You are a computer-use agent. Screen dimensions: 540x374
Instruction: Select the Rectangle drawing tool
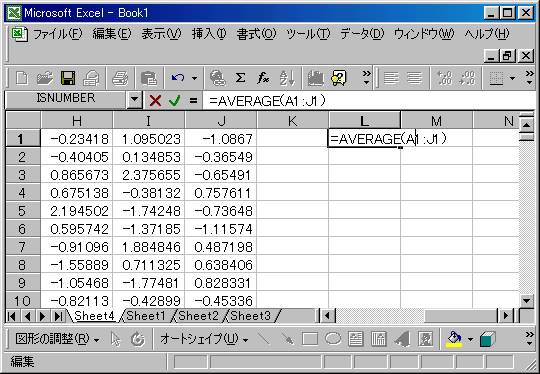(310, 339)
